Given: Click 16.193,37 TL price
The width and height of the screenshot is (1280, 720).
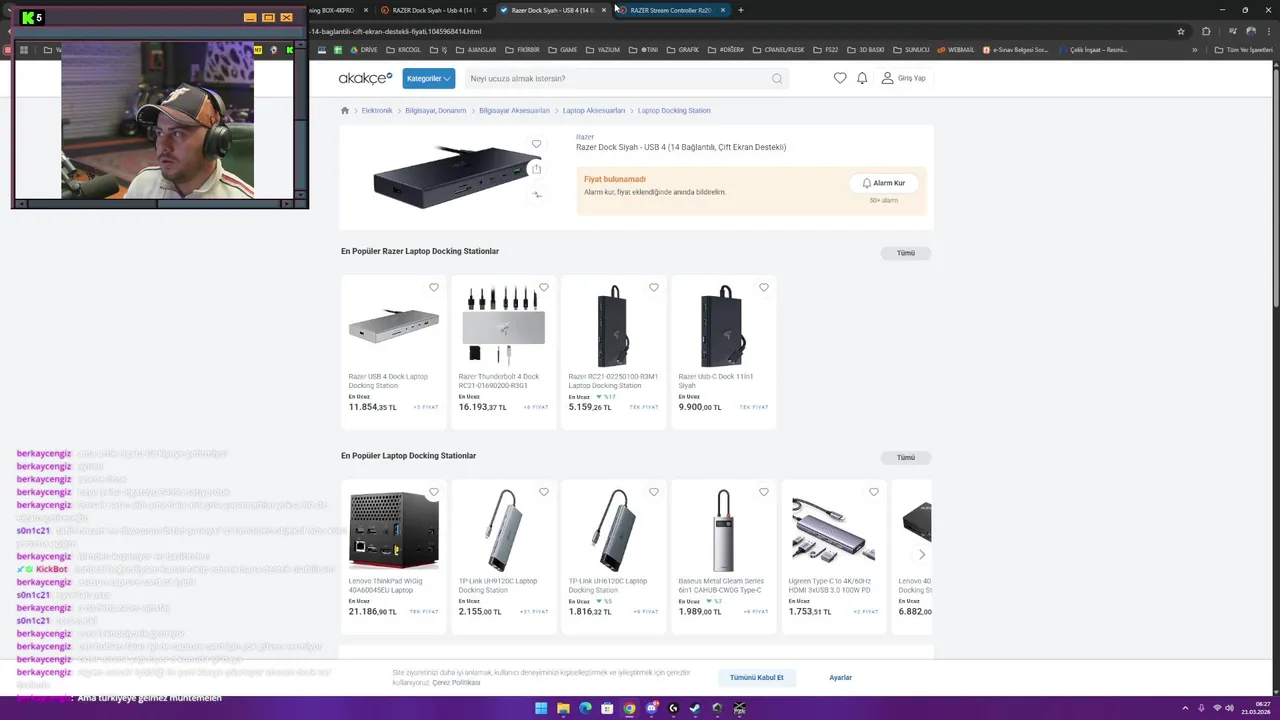Looking at the screenshot, I should 483,407.
